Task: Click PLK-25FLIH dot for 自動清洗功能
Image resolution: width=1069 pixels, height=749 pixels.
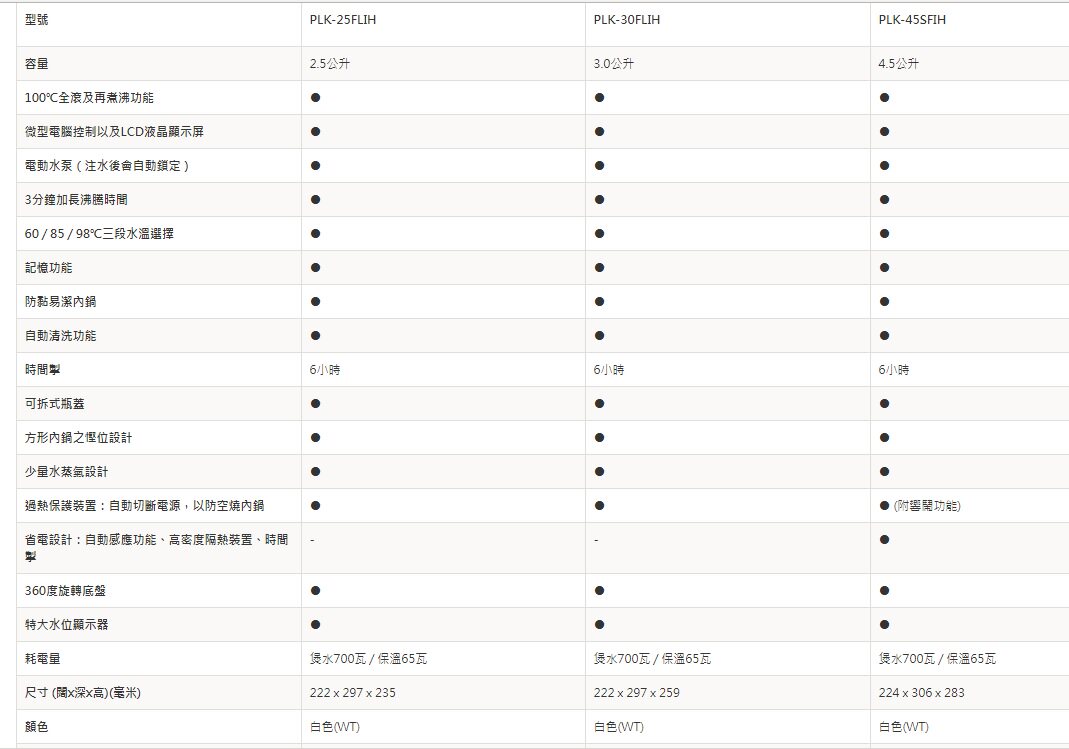Action: point(315,335)
